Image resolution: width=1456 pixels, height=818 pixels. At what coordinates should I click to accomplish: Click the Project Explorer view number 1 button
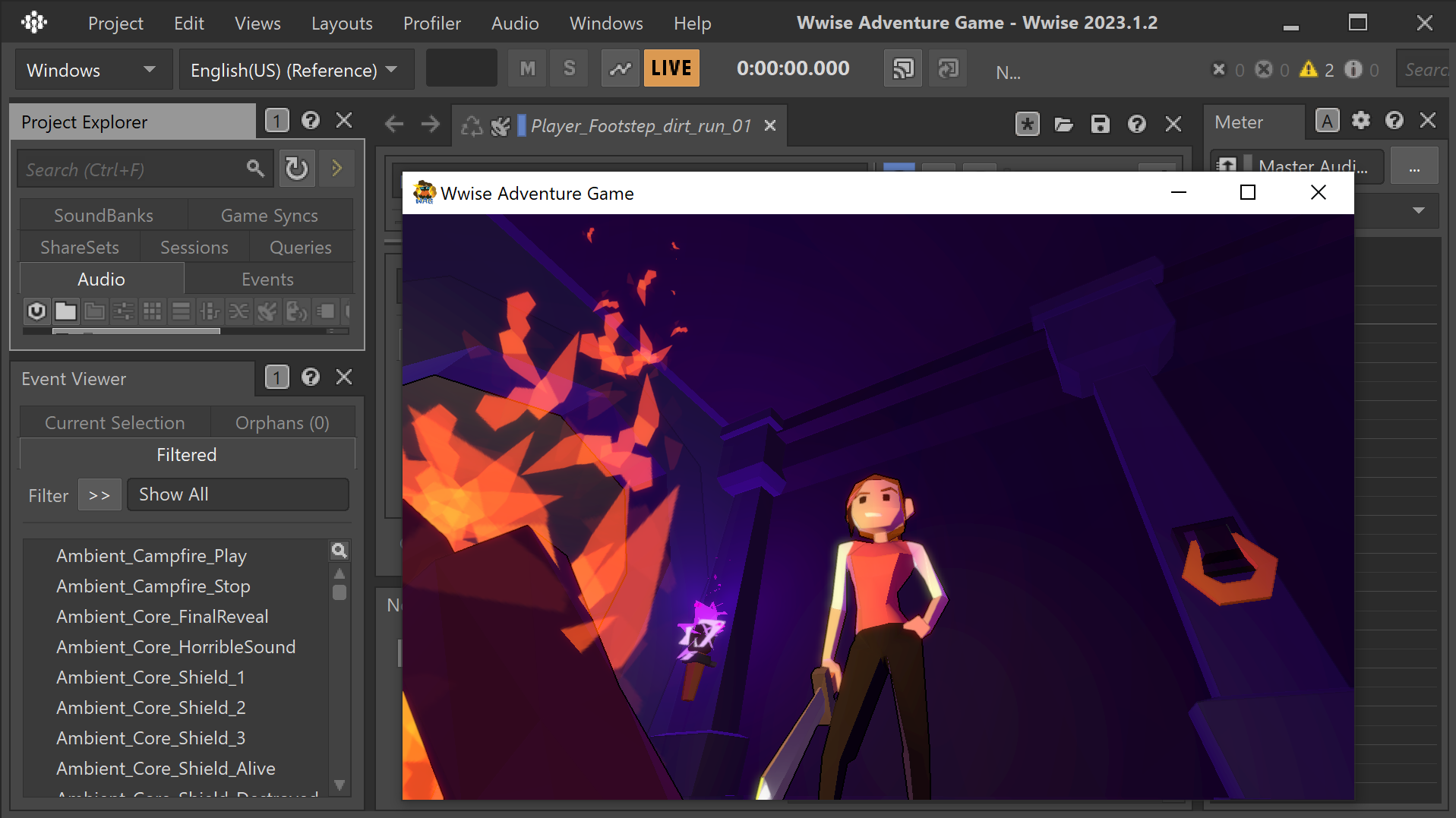coord(277,121)
